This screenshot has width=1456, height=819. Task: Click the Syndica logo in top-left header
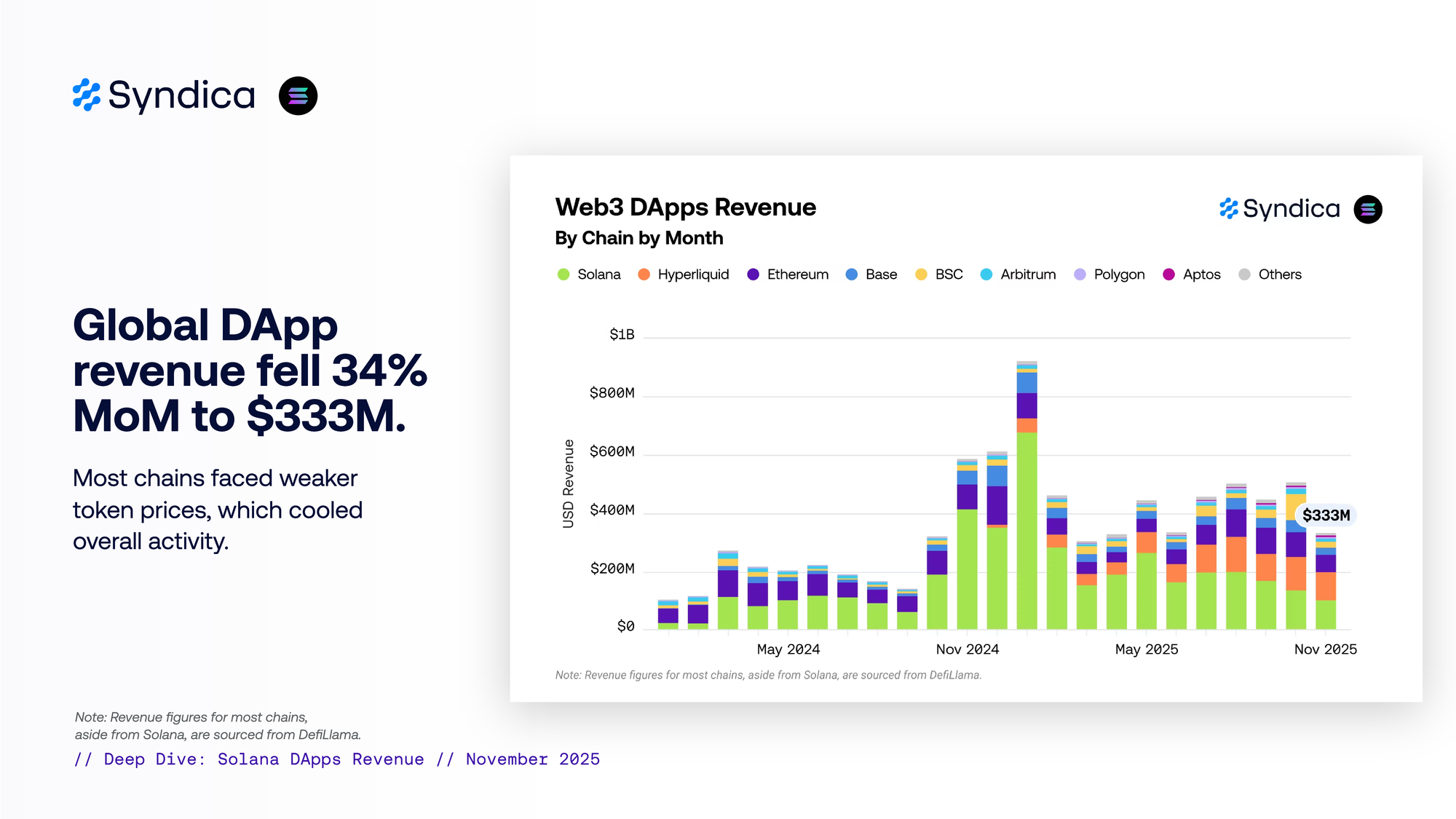pyautogui.click(x=164, y=95)
